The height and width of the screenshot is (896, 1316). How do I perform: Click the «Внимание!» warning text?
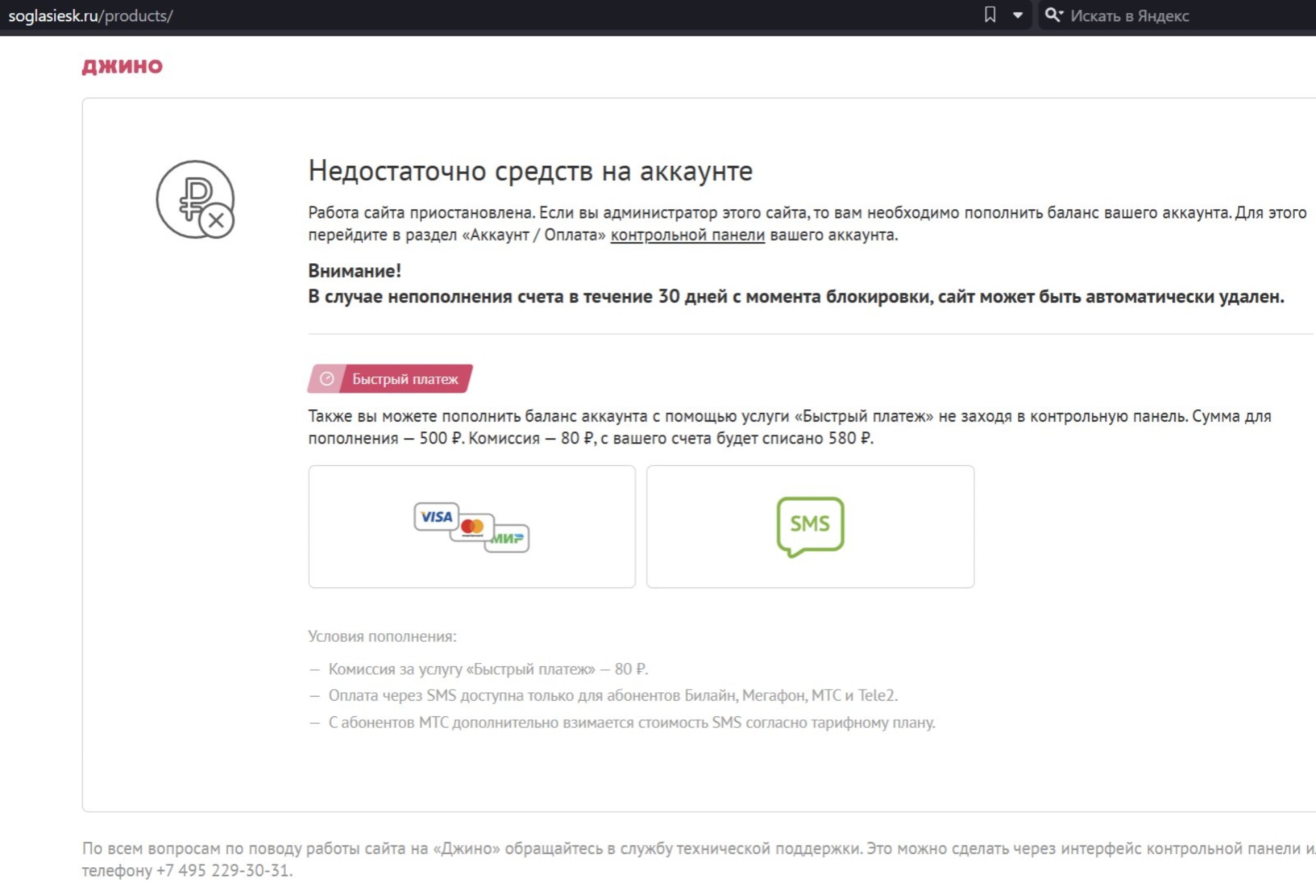354,271
